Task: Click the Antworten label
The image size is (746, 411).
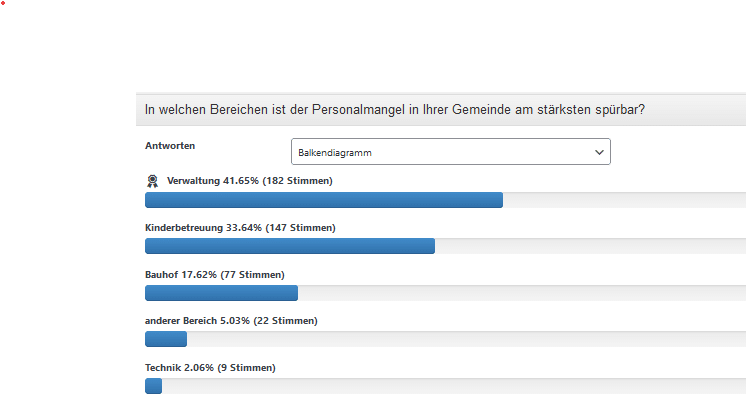Action: coord(170,146)
